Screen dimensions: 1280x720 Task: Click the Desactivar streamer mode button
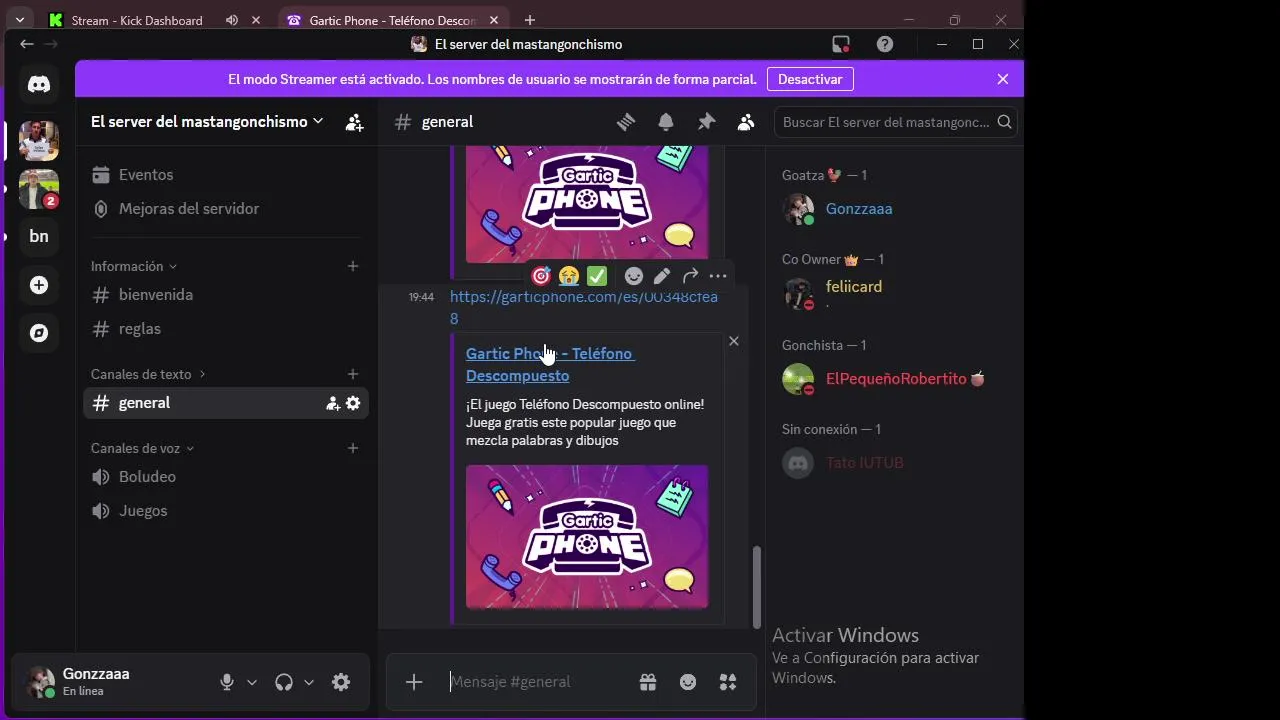coord(810,79)
